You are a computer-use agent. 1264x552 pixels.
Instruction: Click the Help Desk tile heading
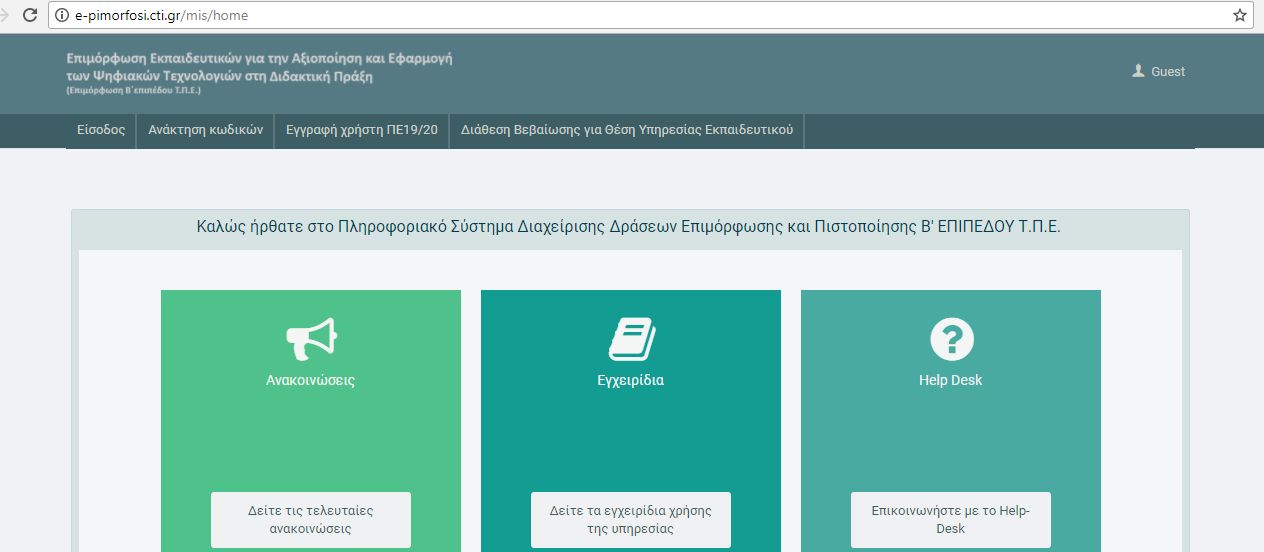tap(950, 380)
